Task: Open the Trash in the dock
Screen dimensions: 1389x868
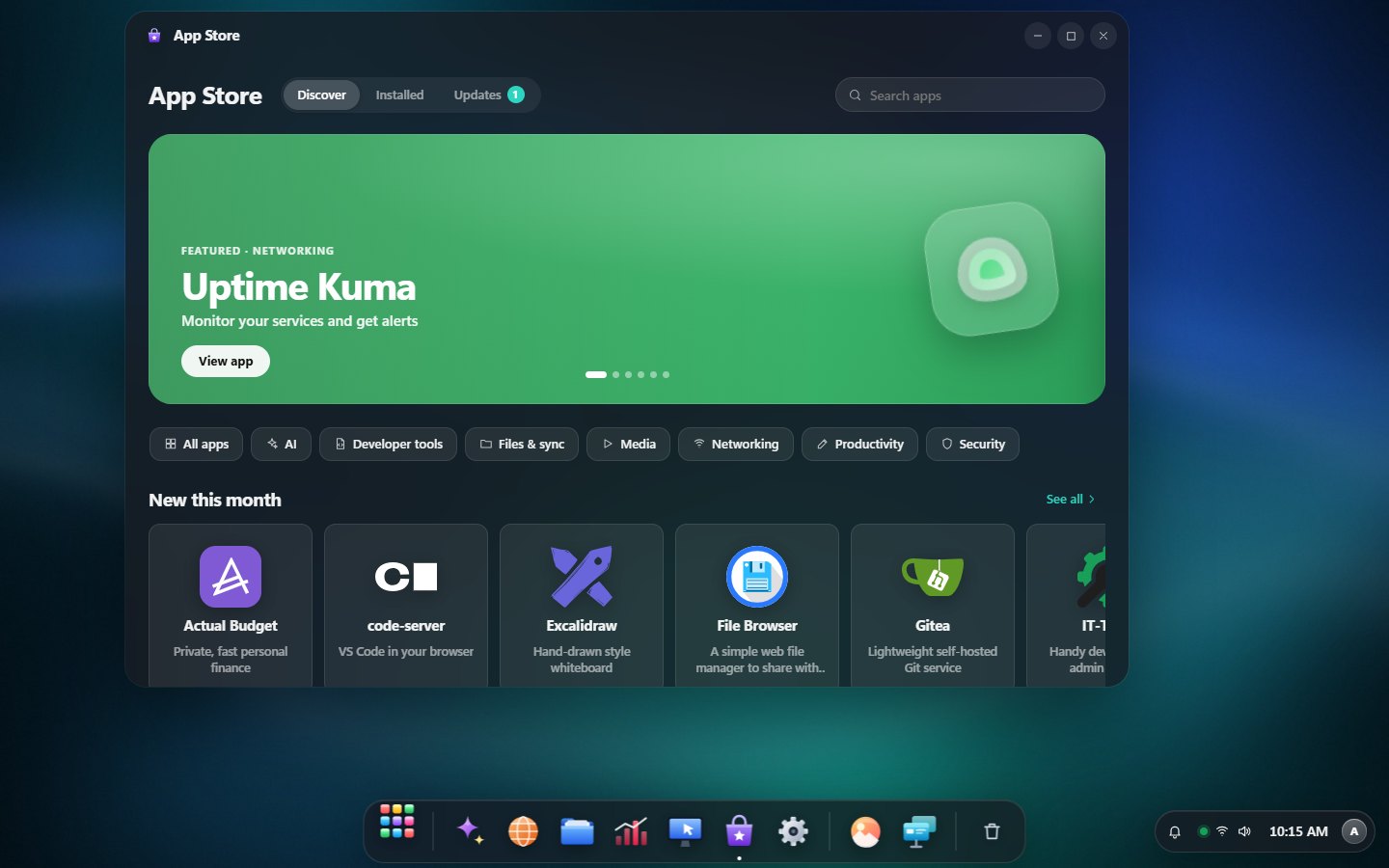Action: tap(992, 831)
